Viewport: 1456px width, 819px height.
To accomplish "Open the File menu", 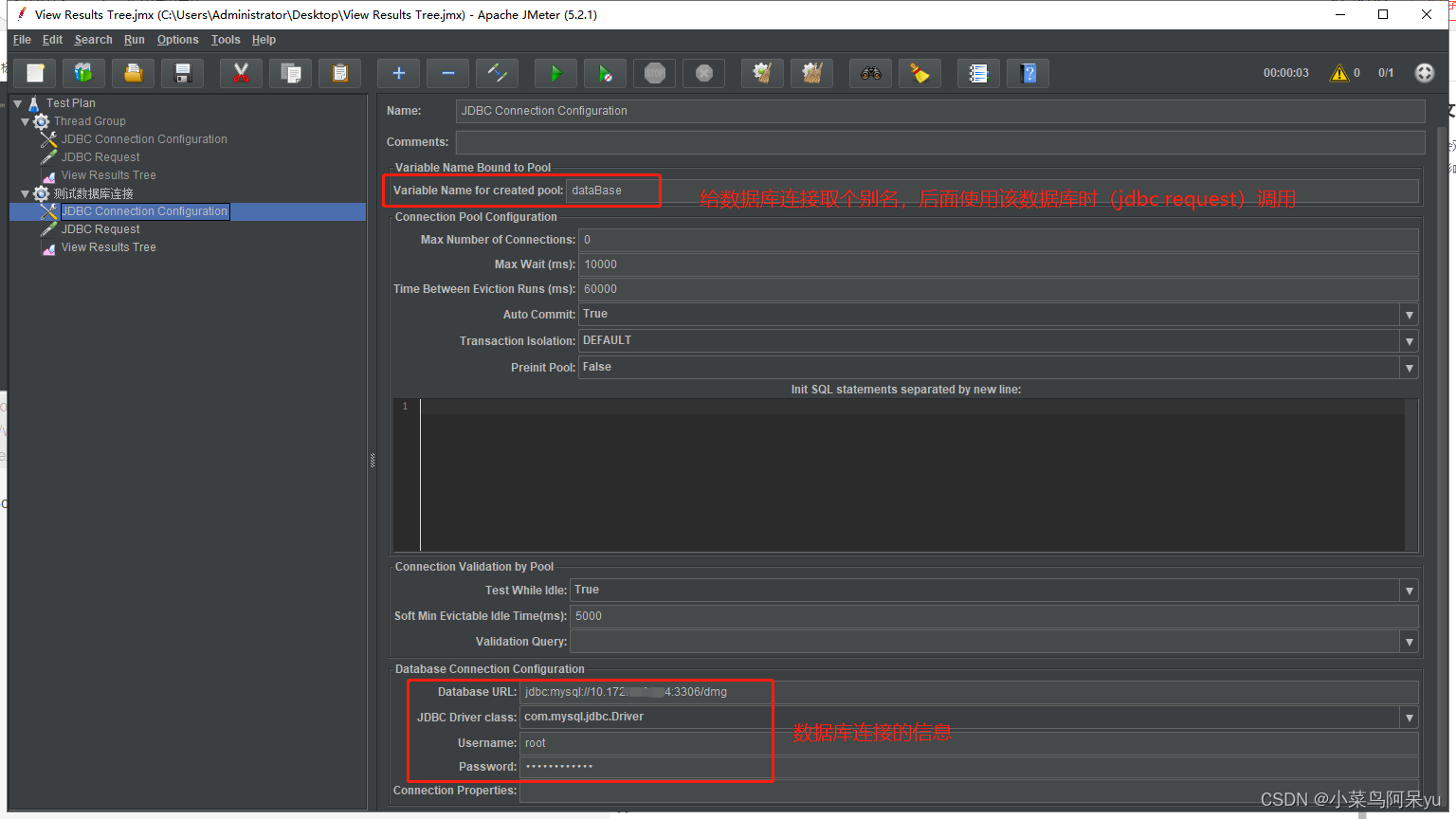I will point(22,40).
